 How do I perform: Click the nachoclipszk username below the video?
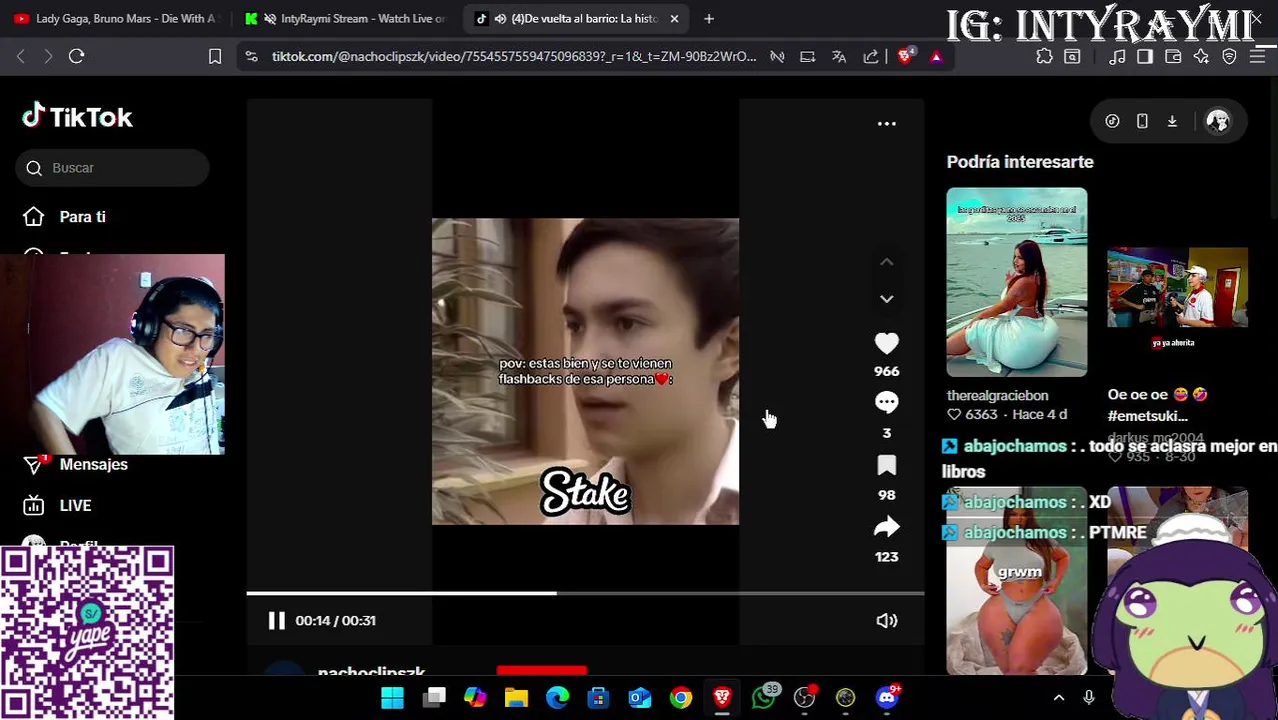click(x=371, y=672)
